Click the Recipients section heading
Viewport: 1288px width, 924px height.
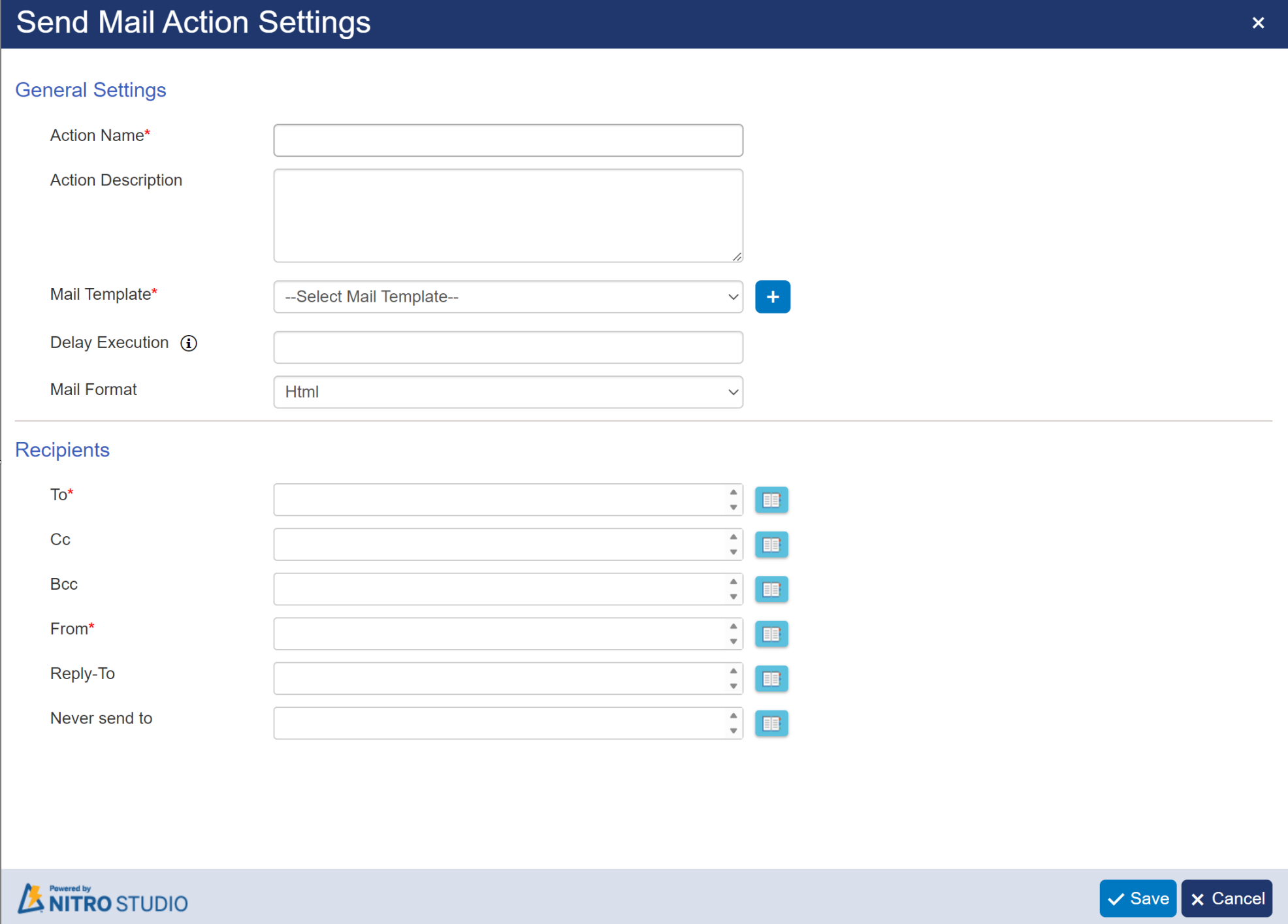pos(62,450)
